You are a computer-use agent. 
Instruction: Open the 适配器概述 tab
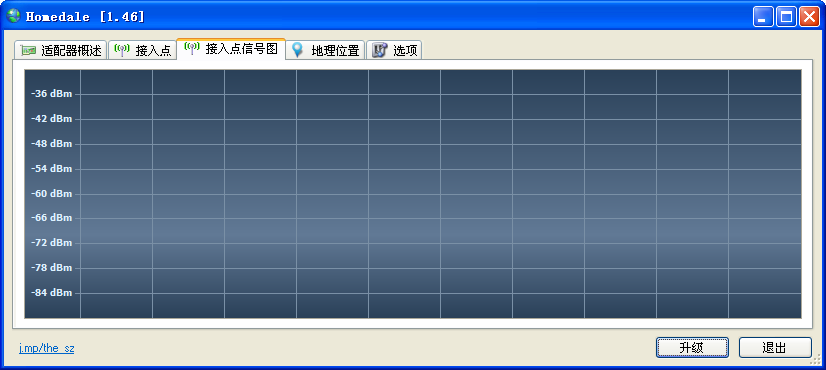[61, 51]
